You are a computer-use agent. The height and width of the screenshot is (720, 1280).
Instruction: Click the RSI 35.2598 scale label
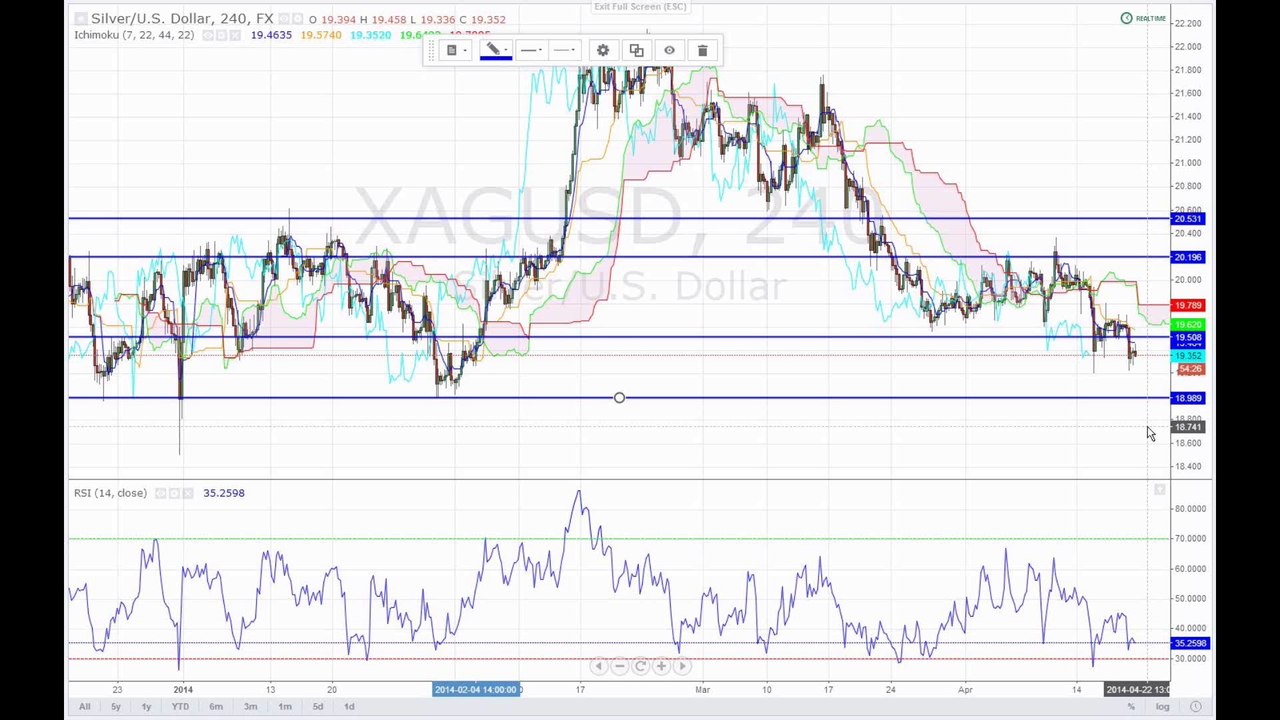(x=1189, y=643)
